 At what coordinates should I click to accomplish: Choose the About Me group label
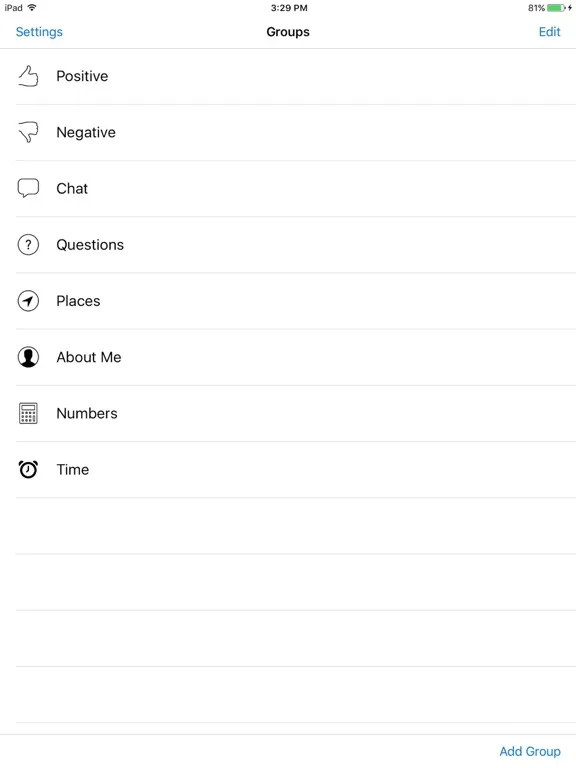coord(89,357)
